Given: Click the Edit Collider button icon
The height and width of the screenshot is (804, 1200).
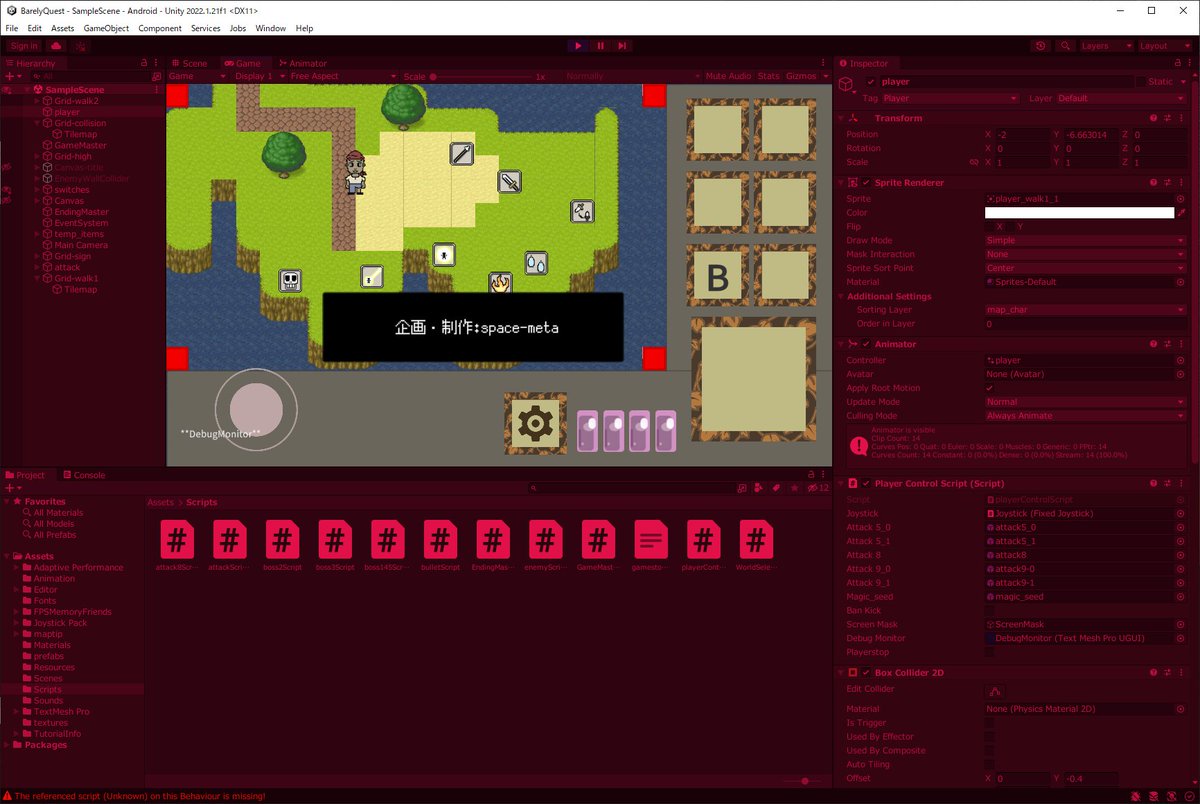Looking at the screenshot, I should tap(994, 691).
